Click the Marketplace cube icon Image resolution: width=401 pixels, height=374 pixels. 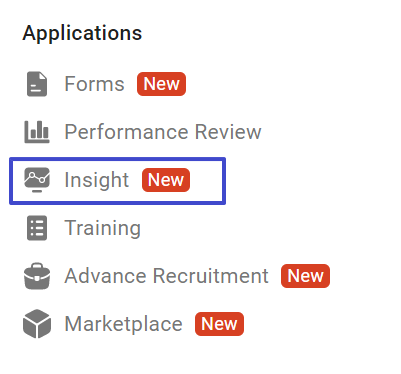coord(37,324)
